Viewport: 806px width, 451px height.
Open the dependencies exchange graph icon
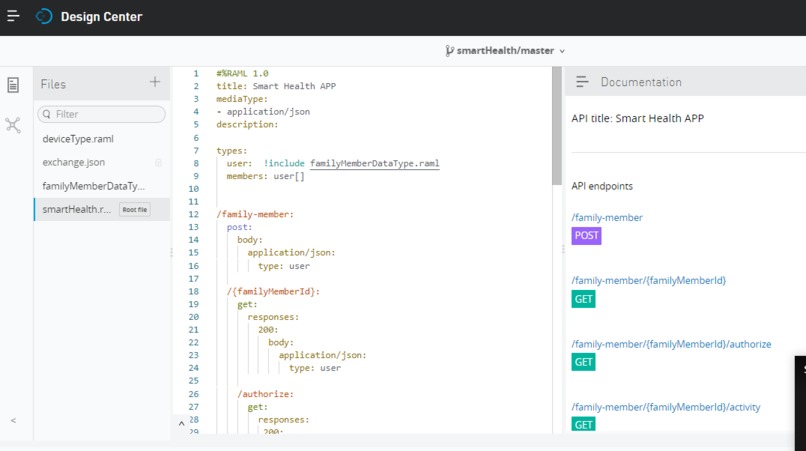click(x=13, y=125)
